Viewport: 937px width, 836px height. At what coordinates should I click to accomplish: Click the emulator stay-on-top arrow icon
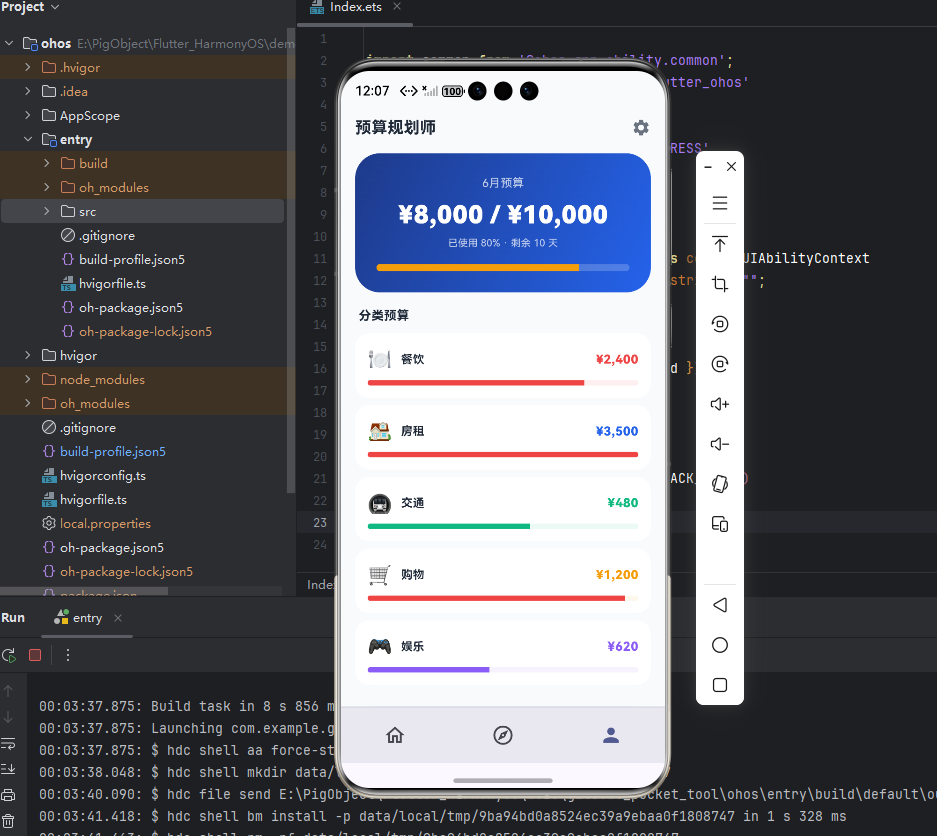tap(720, 243)
